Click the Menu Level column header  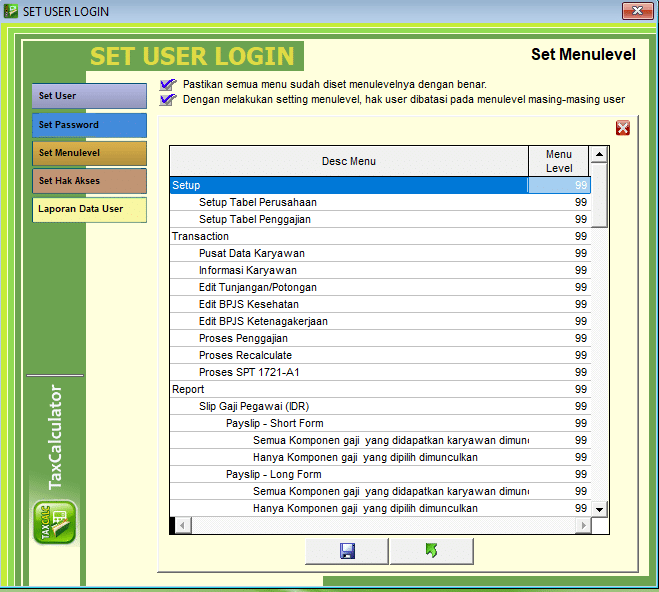[559, 161]
